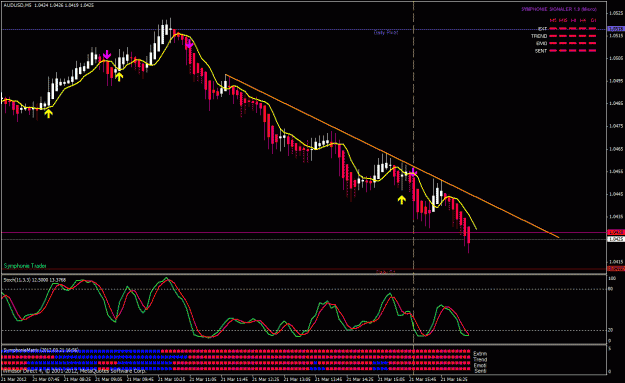Click the SENT row H4 signal arrow

coord(582,51)
